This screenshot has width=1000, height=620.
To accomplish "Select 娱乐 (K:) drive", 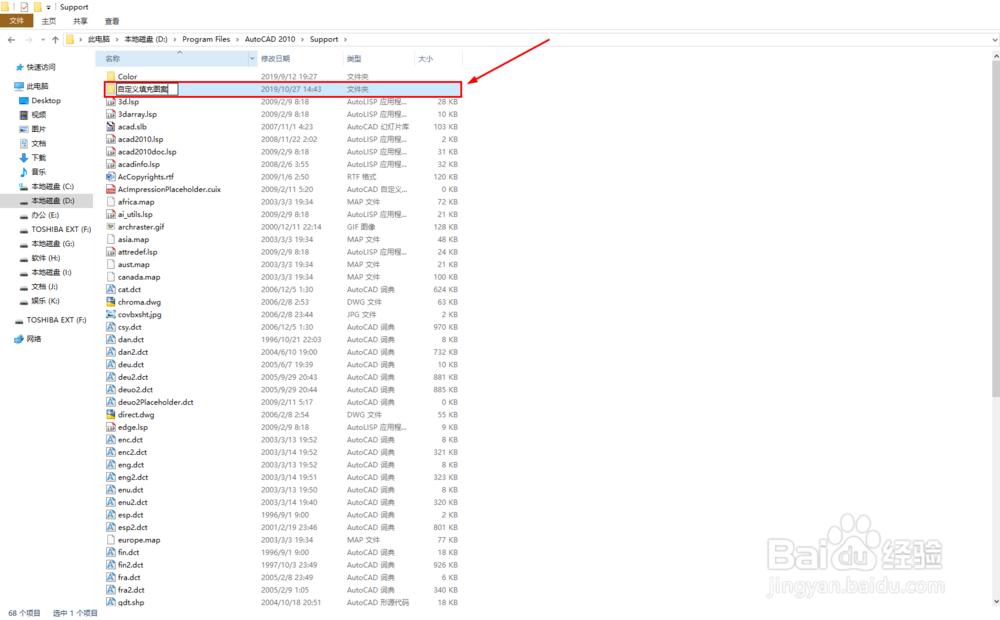I will point(45,301).
